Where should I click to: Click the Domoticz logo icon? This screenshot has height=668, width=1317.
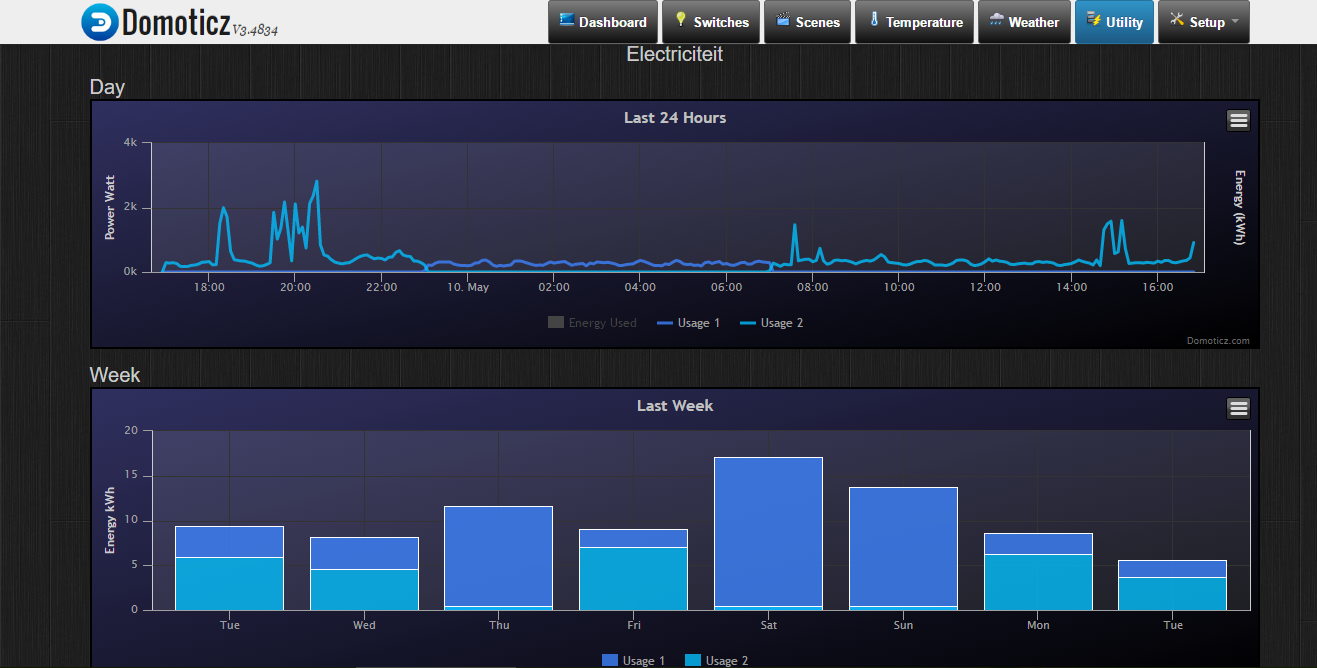[100, 22]
